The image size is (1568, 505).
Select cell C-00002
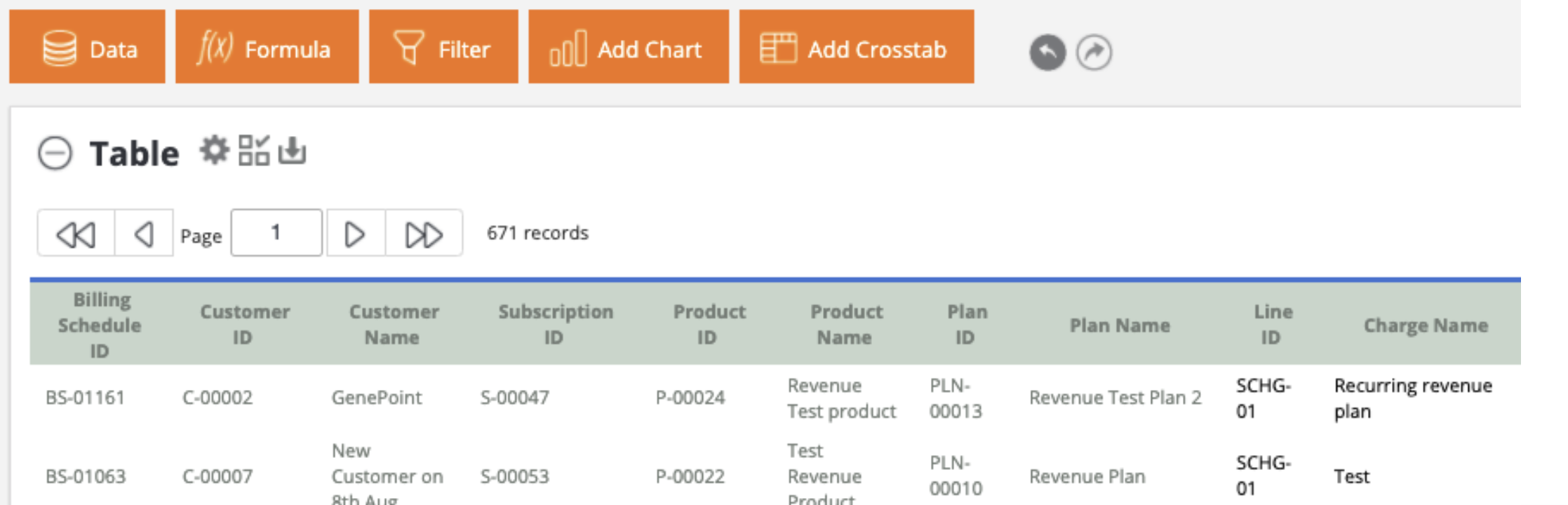(x=217, y=398)
